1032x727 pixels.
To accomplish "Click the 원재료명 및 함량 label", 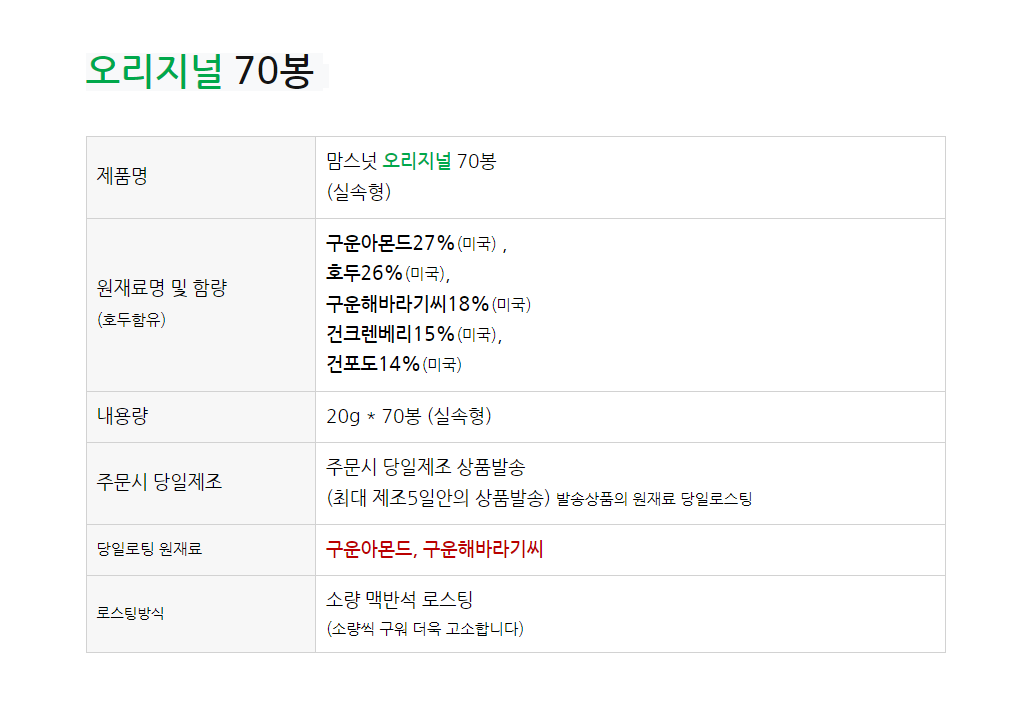I will coord(162,289).
